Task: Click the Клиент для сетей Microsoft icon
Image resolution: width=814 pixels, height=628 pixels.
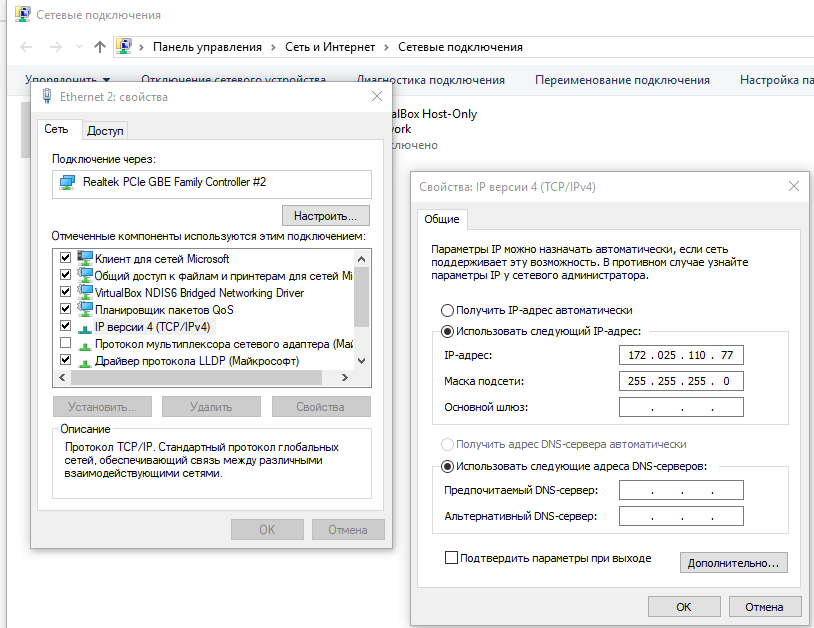Action: (85, 258)
